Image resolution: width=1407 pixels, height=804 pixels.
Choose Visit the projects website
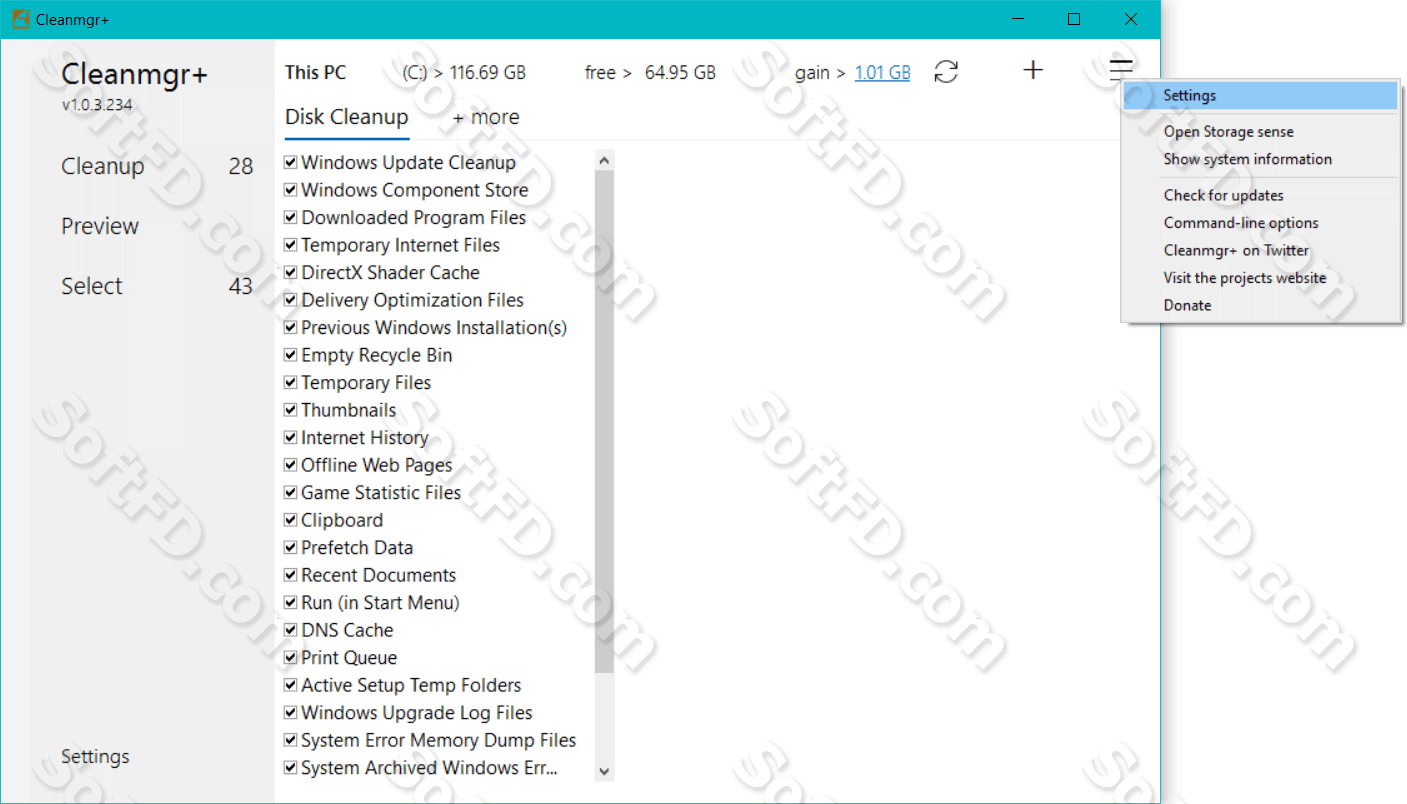tap(1260, 278)
